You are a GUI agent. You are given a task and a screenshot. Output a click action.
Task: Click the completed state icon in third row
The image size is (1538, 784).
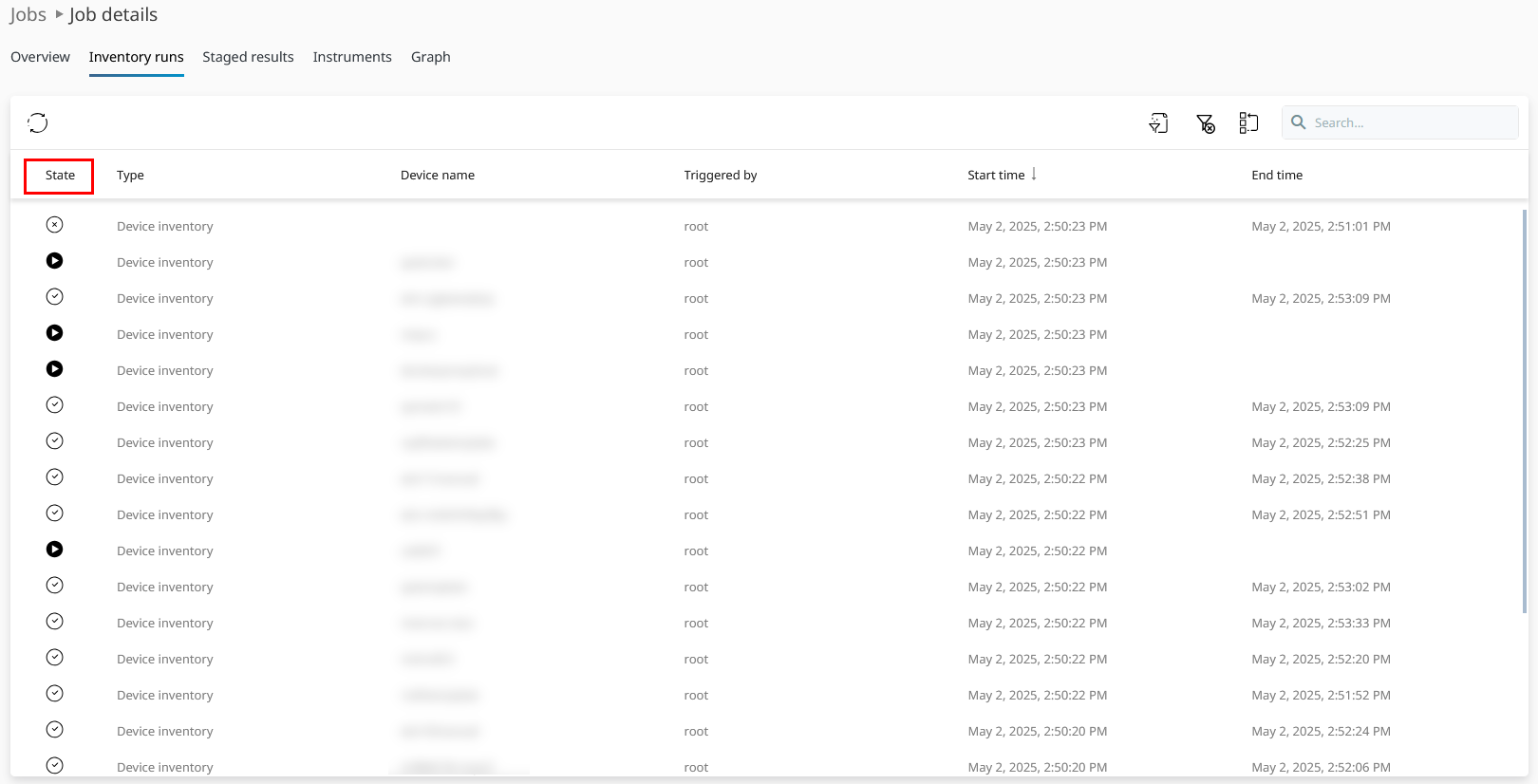pos(55,297)
